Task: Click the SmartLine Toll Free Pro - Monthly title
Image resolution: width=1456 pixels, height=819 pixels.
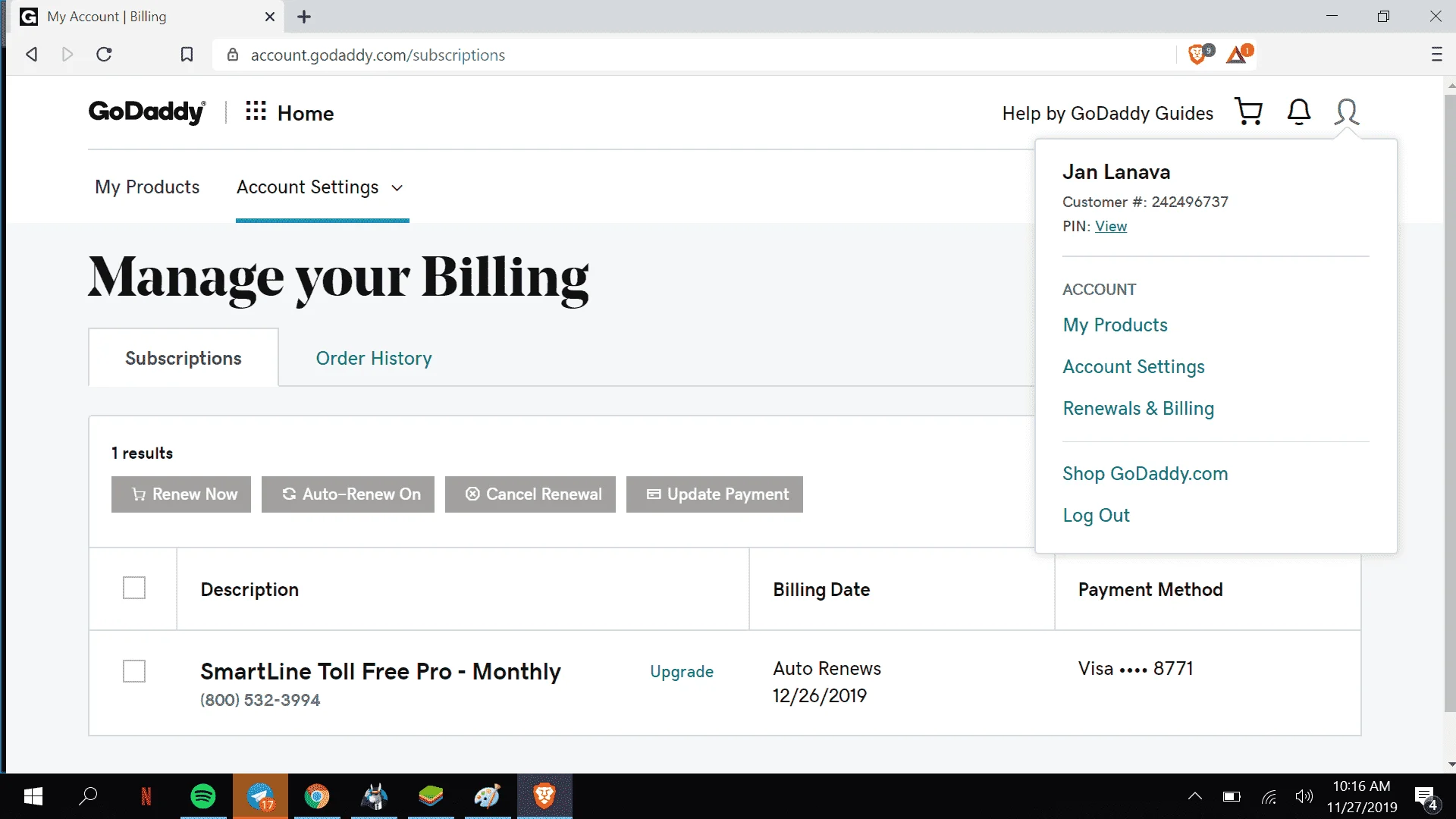Action: (x=381, y=671)
